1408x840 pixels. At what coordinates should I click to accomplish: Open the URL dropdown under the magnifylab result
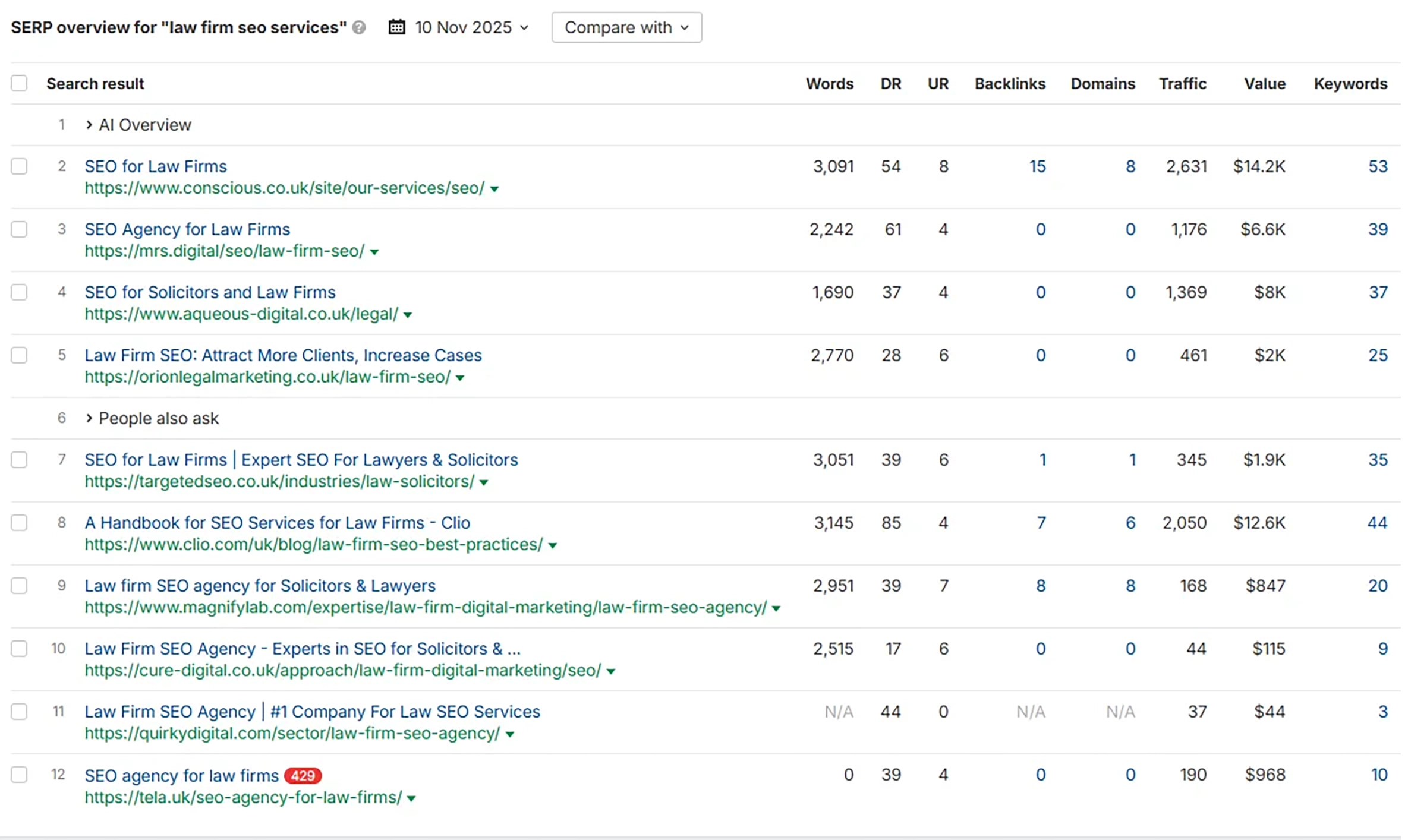pos(776,608)
